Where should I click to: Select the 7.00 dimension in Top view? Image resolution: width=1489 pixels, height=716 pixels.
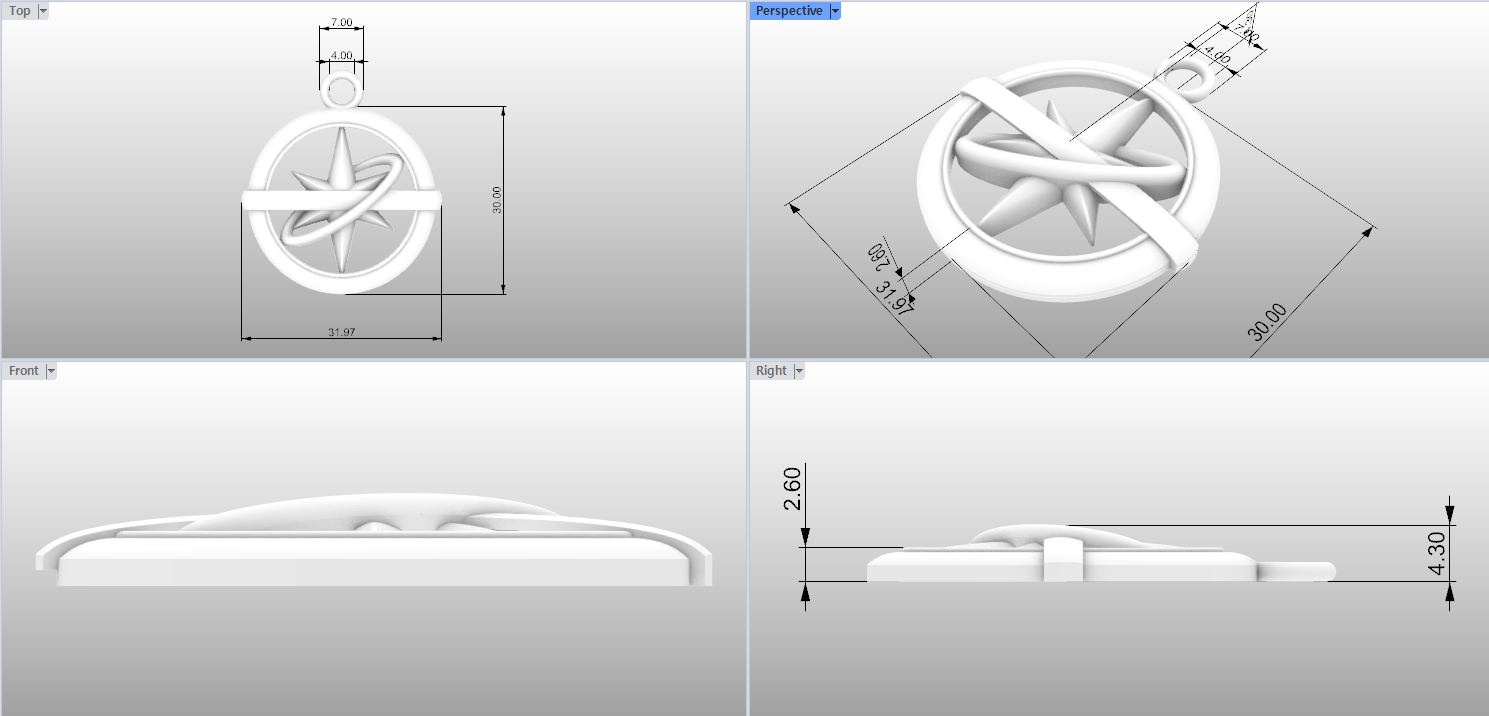(x=341, y=22)
